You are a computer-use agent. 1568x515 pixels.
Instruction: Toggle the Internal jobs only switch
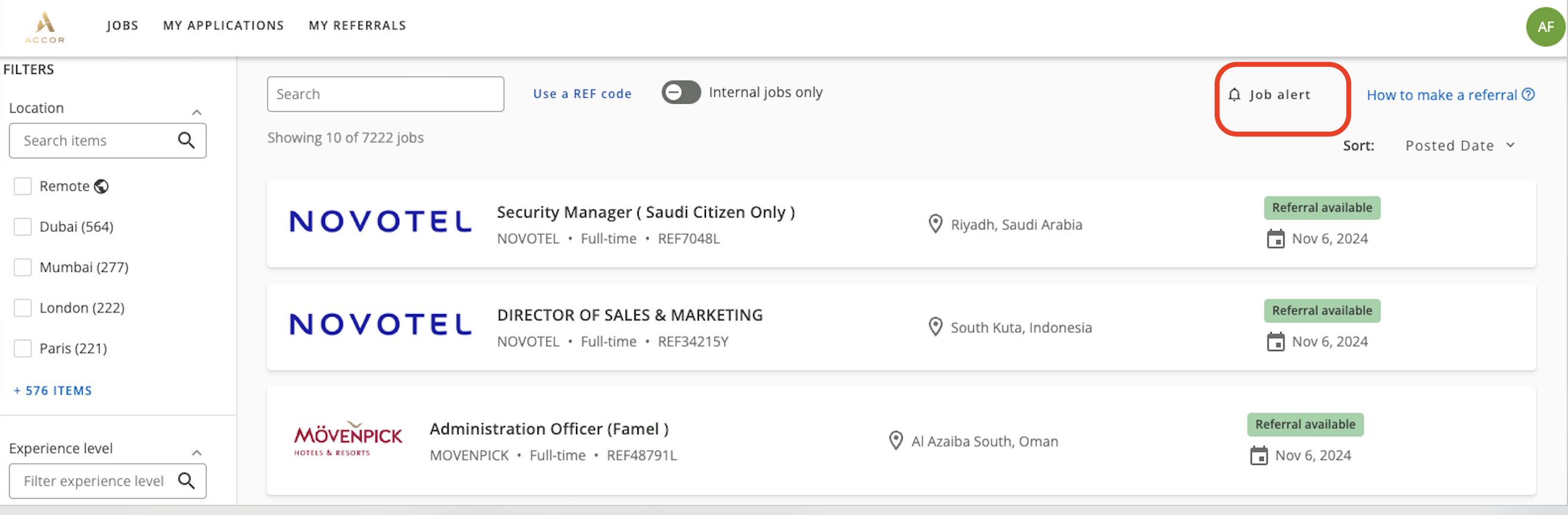(x=681, y=92)
